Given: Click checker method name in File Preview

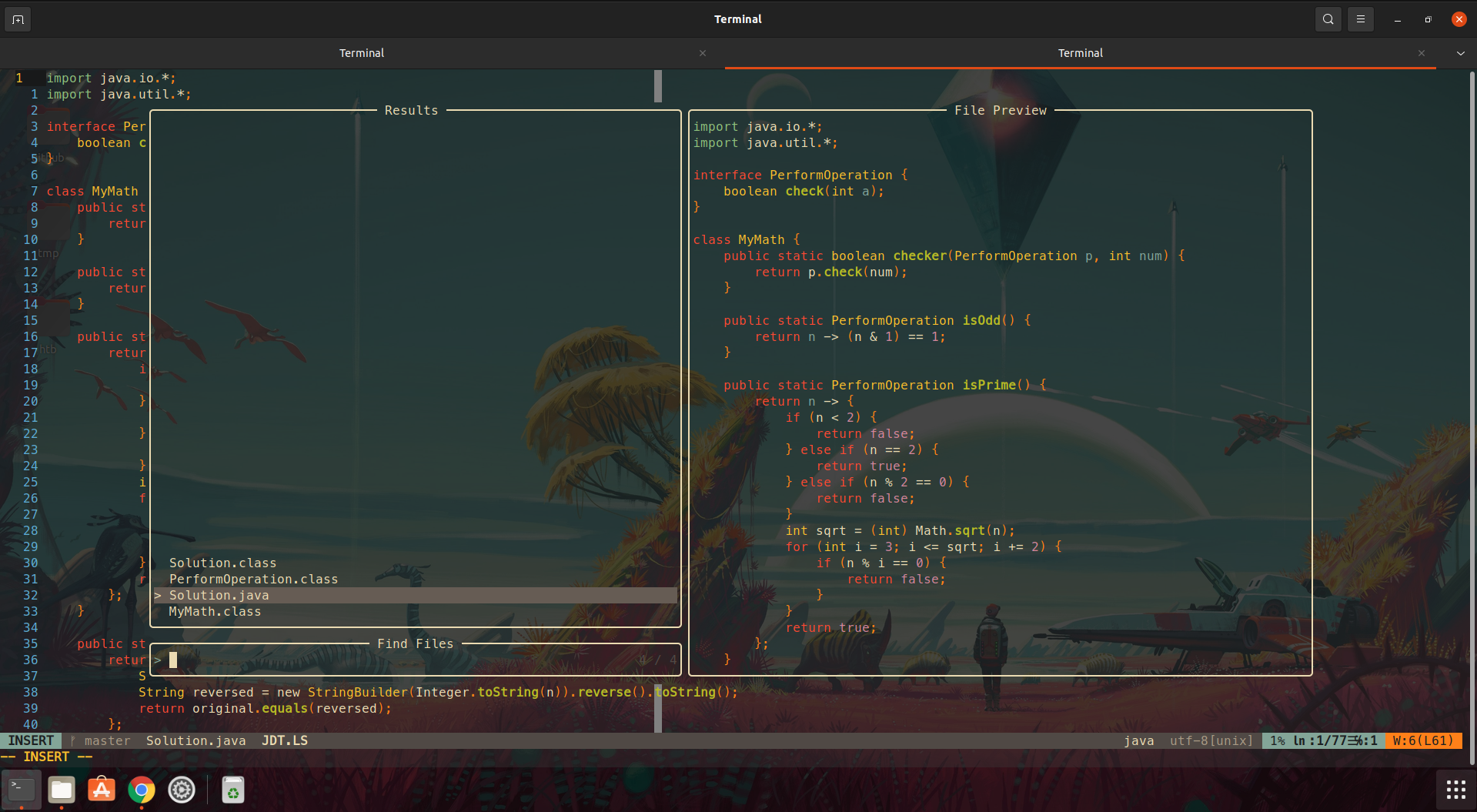Looking at the screenshot, I should tap(920, 256).
